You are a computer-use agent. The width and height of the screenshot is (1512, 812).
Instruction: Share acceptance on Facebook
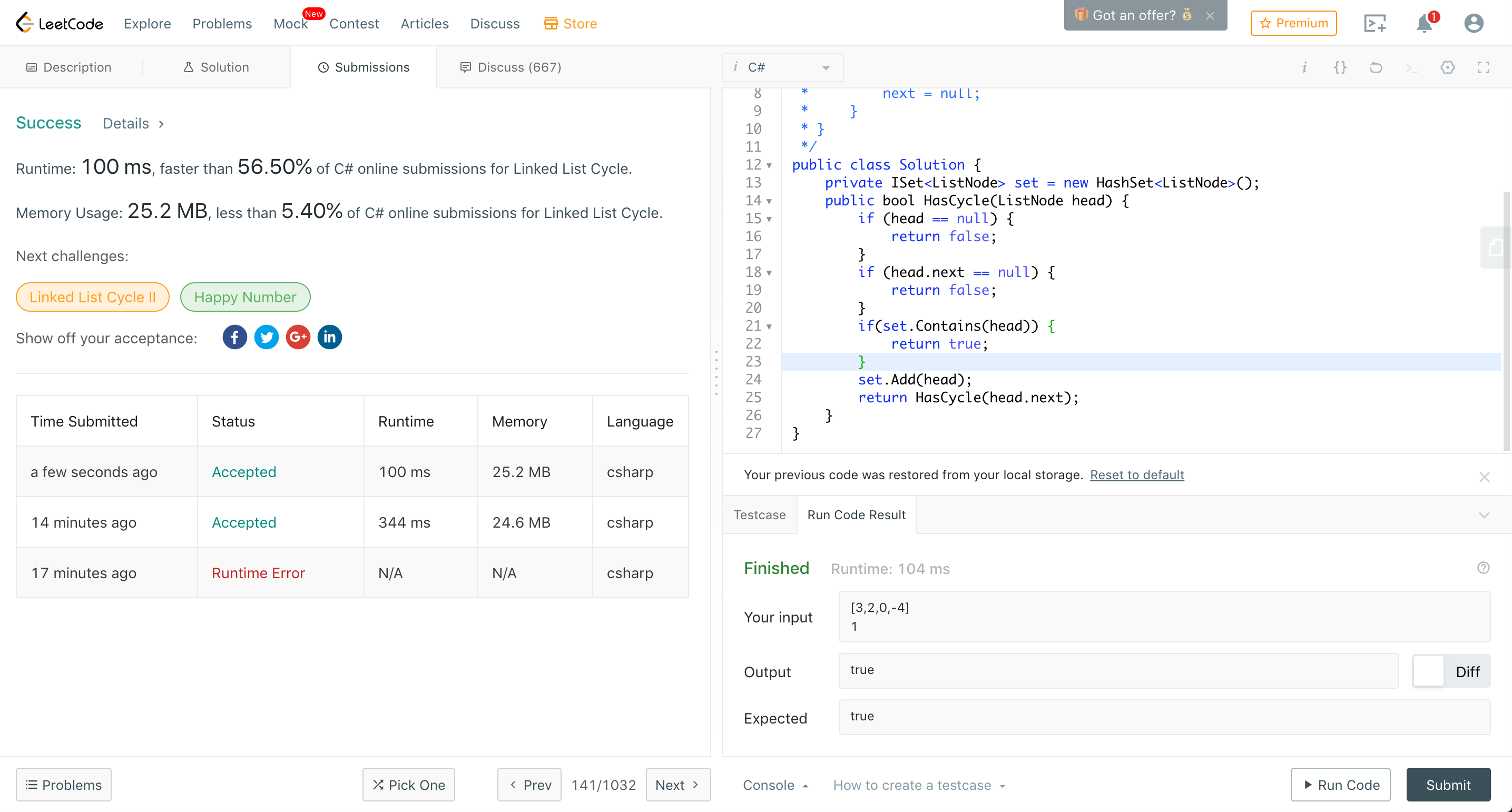[235, 338]
